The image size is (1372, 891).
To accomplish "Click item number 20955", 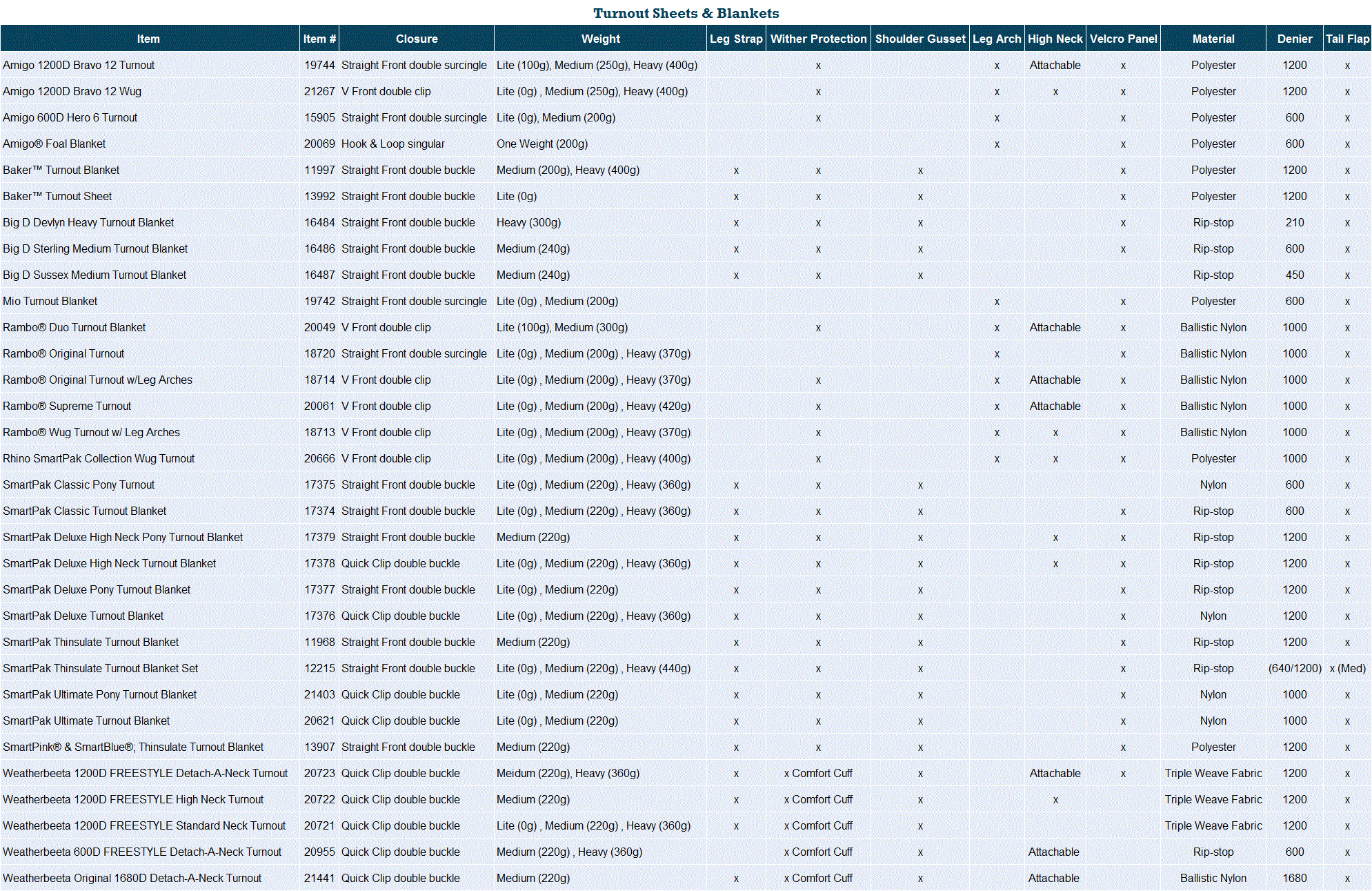I will [x=319, y=852].
